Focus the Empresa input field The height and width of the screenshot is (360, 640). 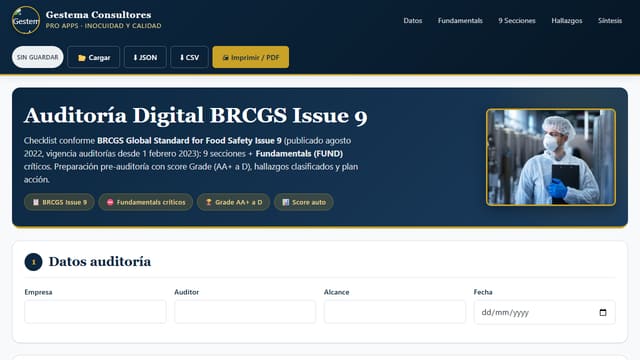[95, 312]
